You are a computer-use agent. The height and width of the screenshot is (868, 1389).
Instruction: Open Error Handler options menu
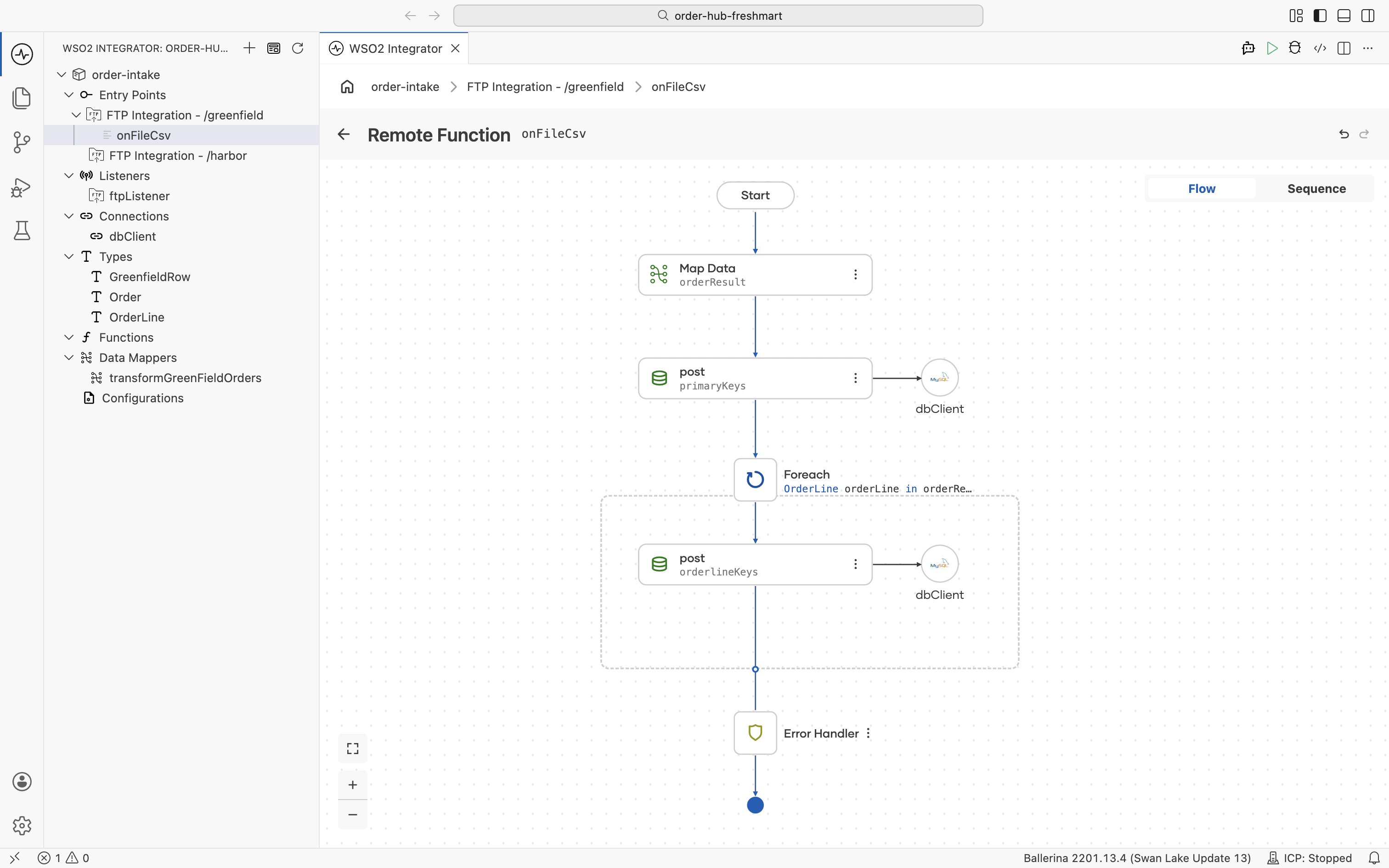pos(869,733)
